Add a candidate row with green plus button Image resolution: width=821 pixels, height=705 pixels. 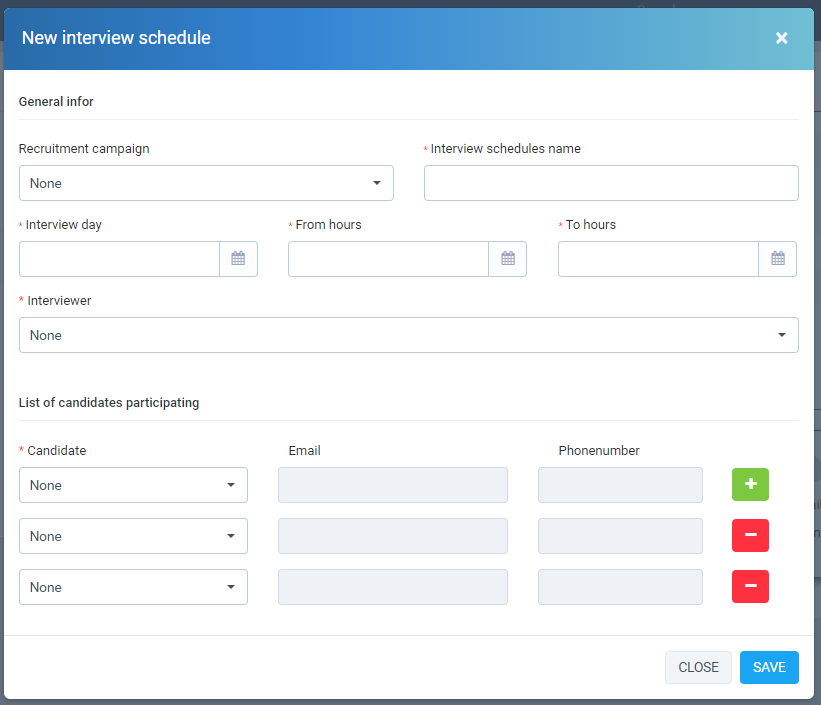click(750, 485)
